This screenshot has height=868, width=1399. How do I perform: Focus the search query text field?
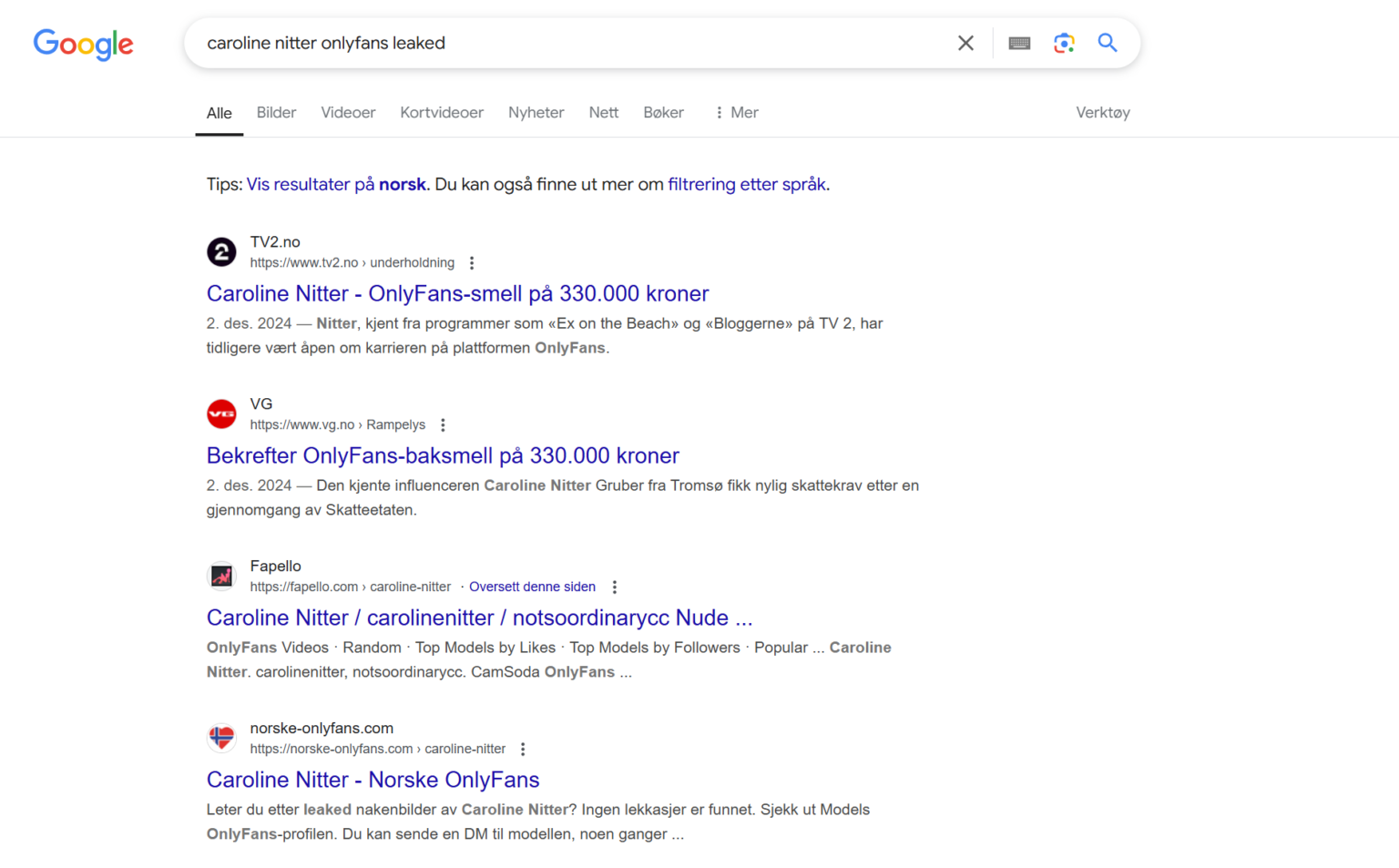tap(574, 43)
